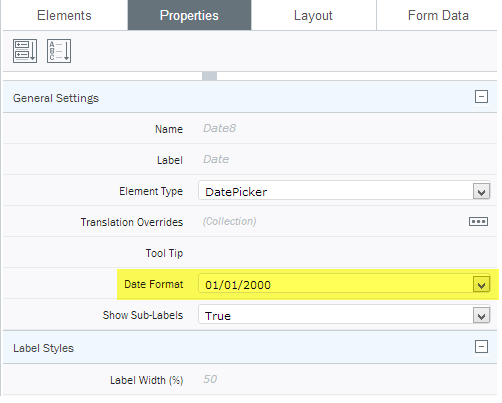Collapse the General Settings section

[481, 97]
